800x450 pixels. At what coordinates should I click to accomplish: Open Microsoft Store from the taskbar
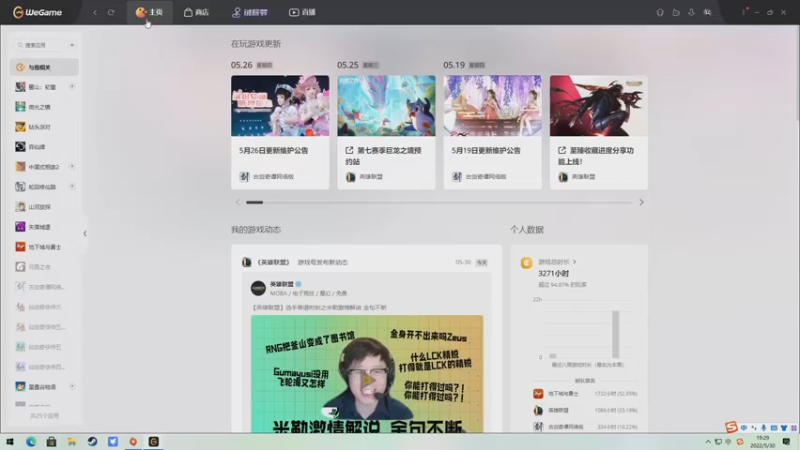pos(52,441)
